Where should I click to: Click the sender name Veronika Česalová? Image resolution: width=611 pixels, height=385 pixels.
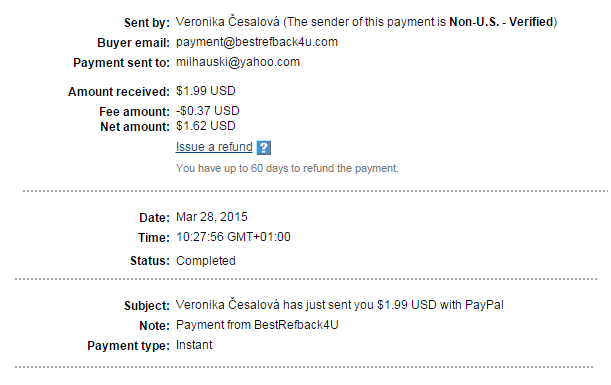tap(228, 21)
